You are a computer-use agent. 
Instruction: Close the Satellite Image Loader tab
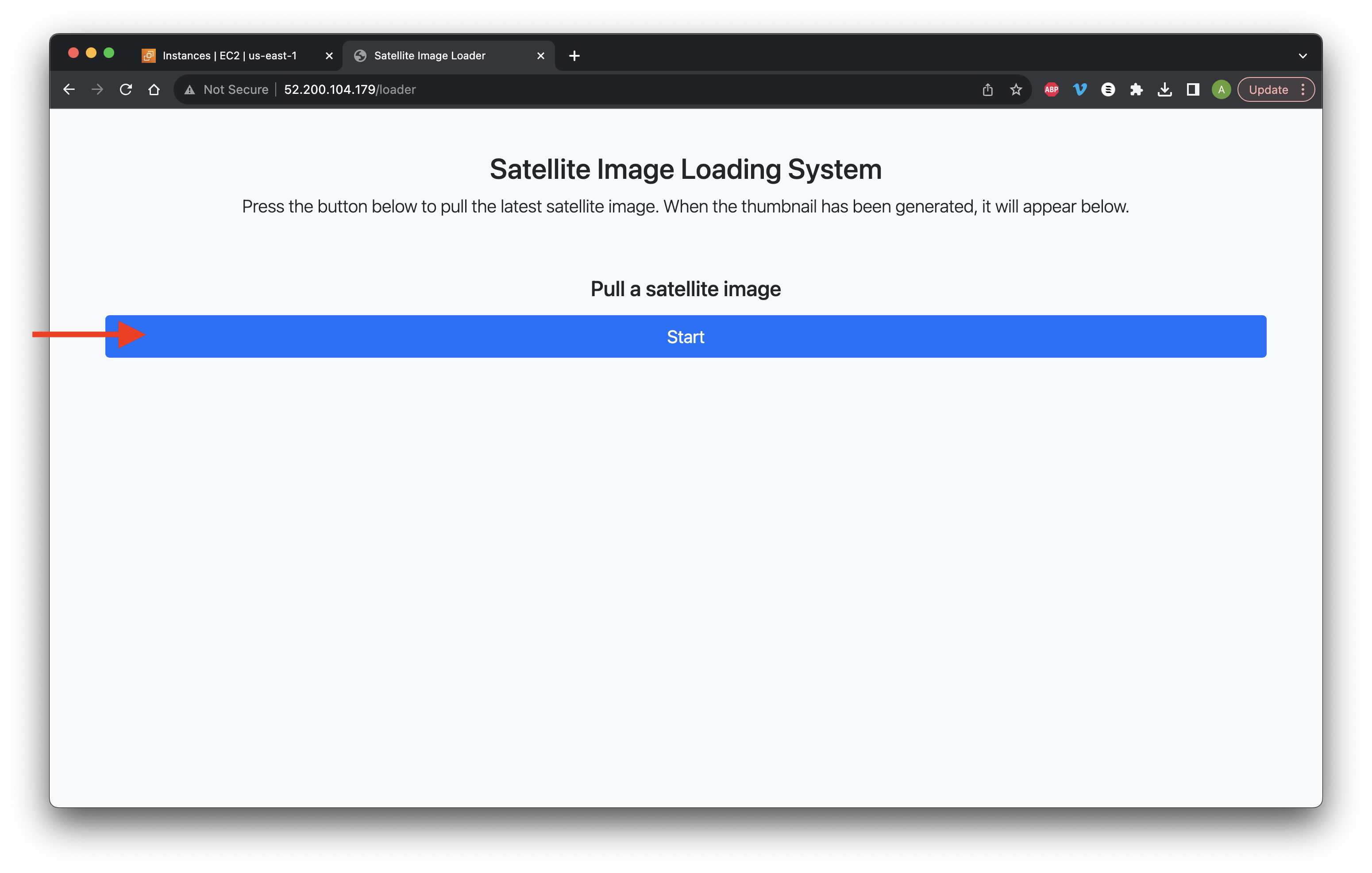point(541,56)
